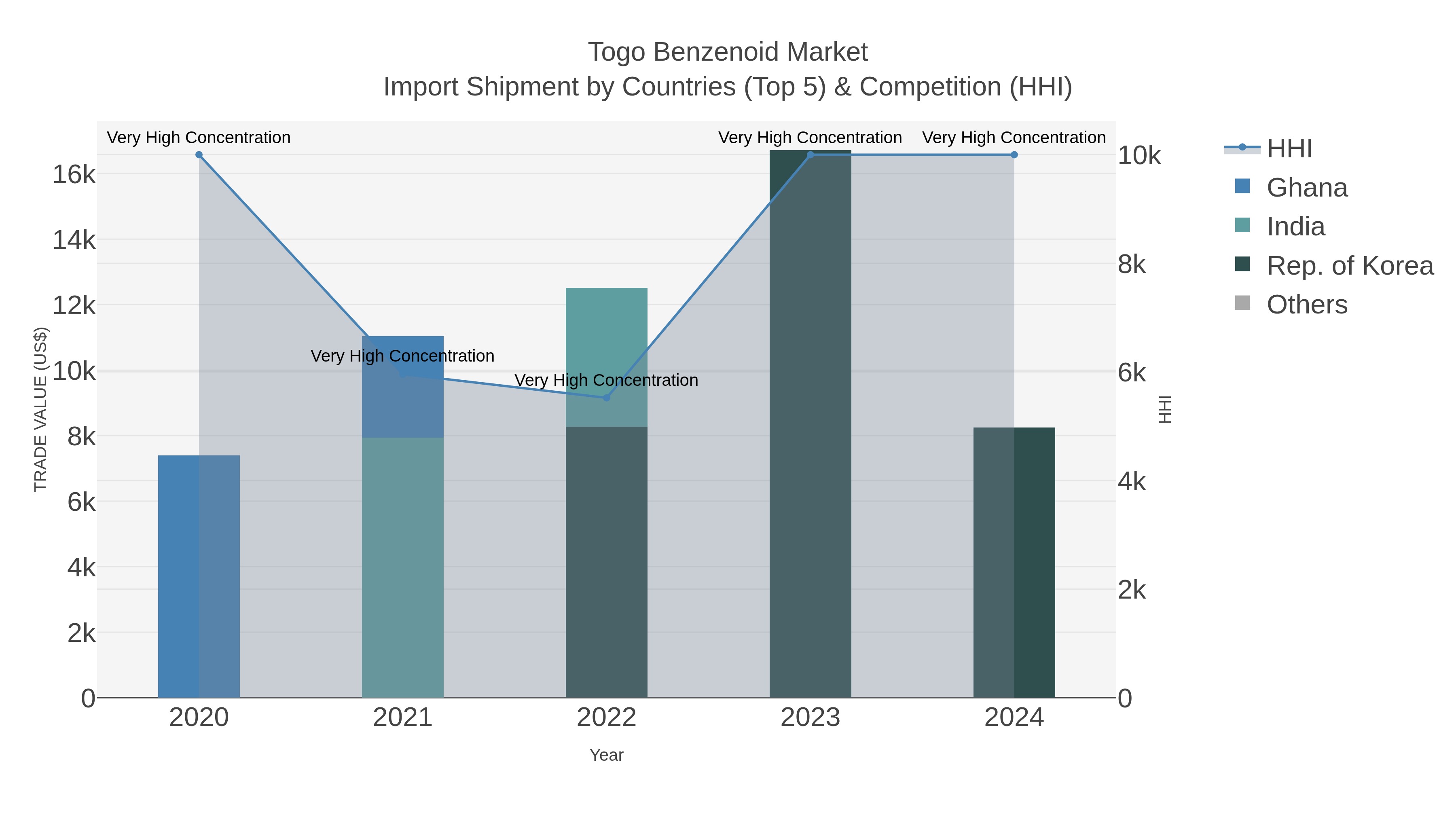The image size is (1456, 819).
Task: Click the HHI line marker icon in legend
Action: point(1242,148)
